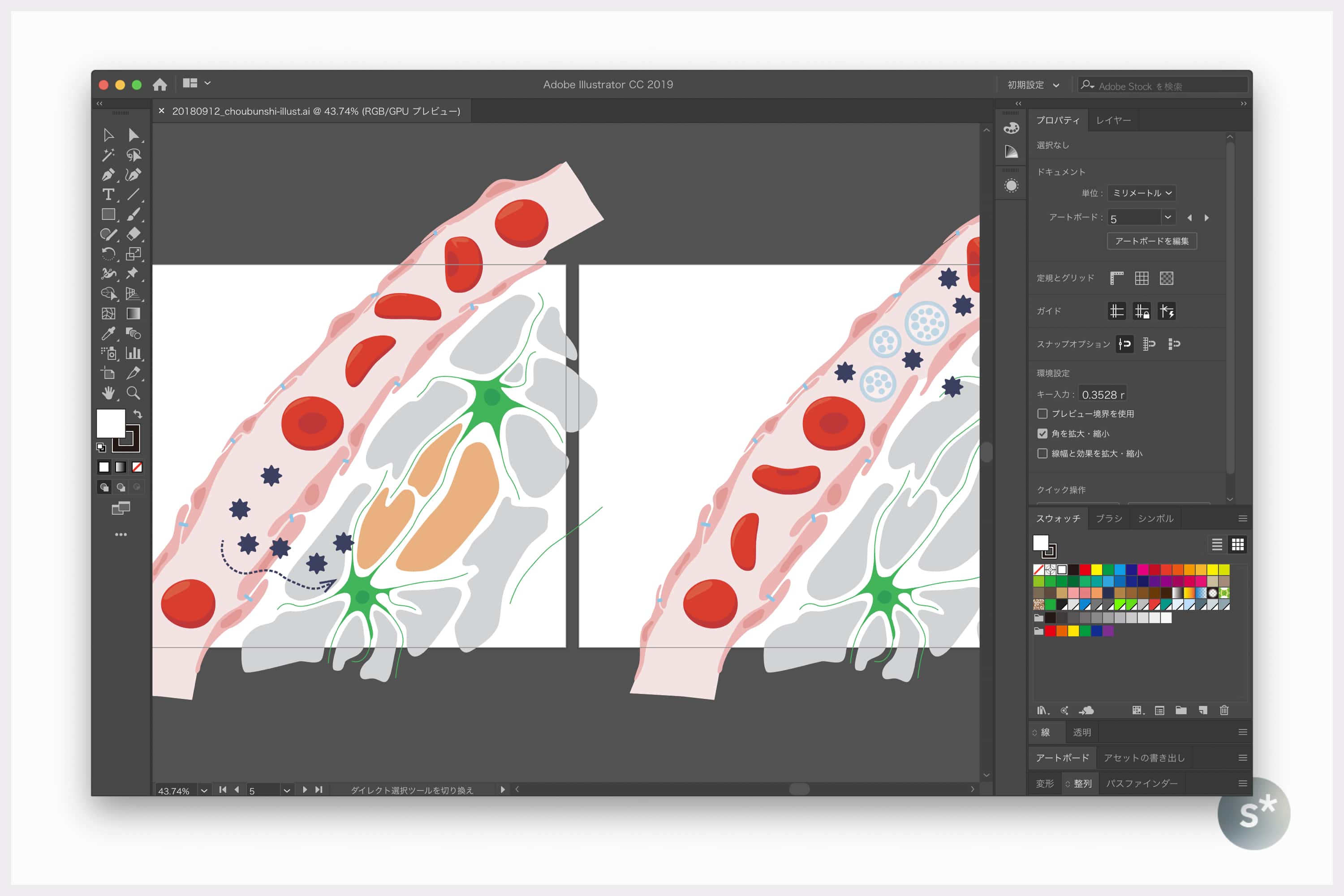This screenshot has width=1344, height=896.
Task: Select the Pen tool
Action: 108,175
